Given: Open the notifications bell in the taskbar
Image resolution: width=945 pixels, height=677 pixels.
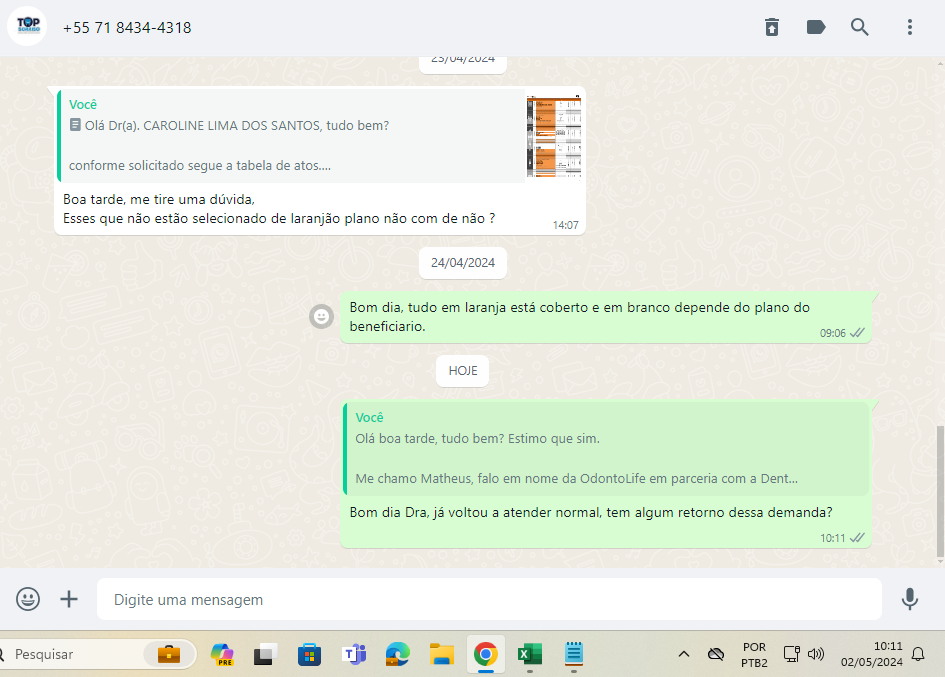Looking at the screenshot, I should click(x=918, y=654).
